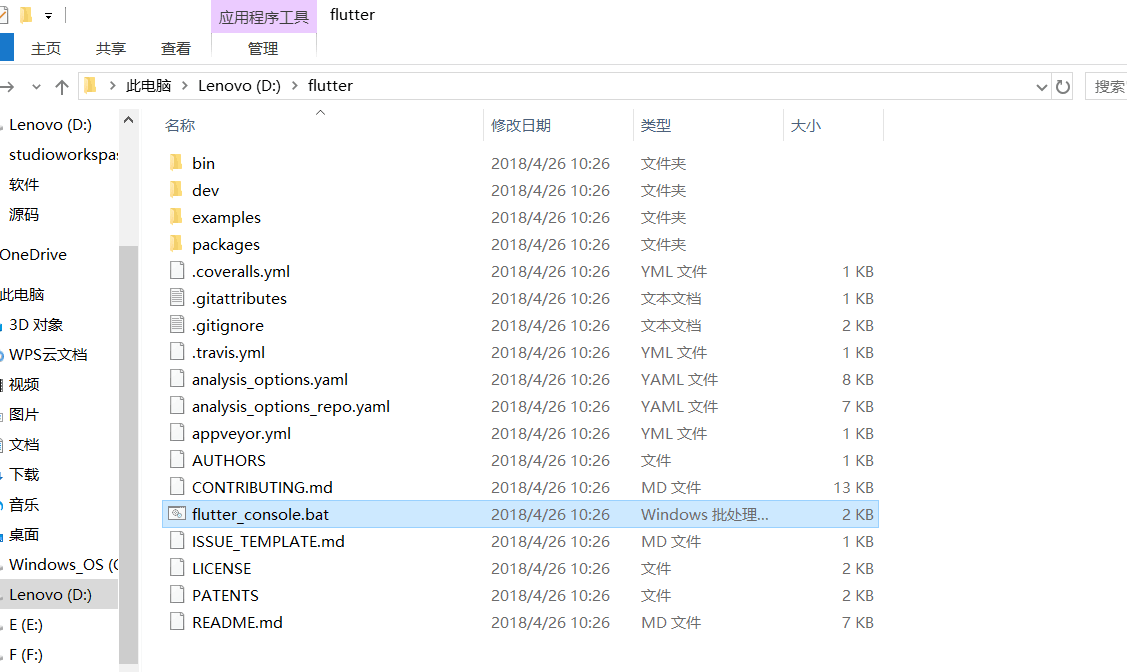Select 下载 in navigation pane

[24, 475]
